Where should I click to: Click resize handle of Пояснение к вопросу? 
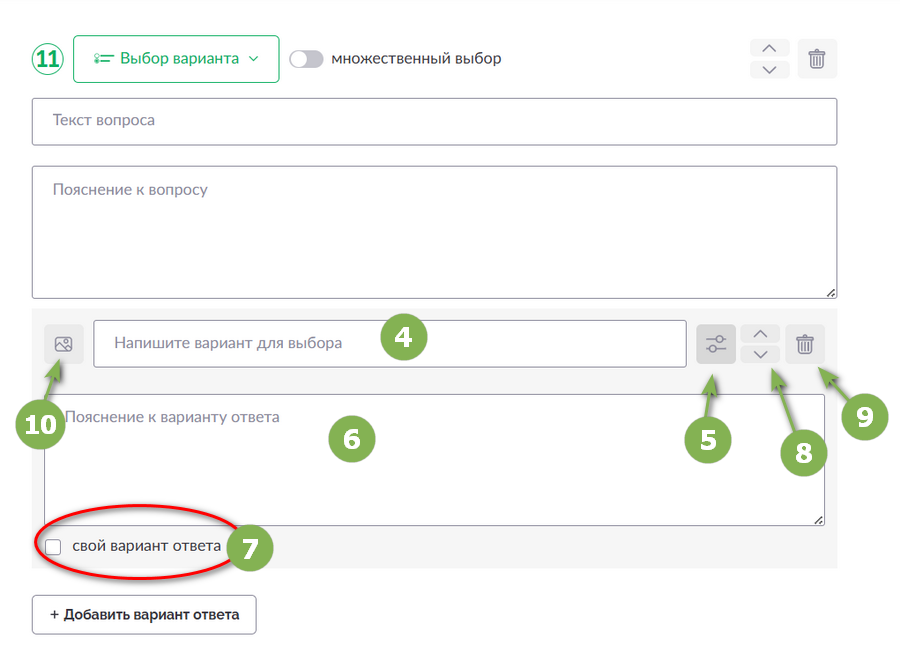click(831, 293)
